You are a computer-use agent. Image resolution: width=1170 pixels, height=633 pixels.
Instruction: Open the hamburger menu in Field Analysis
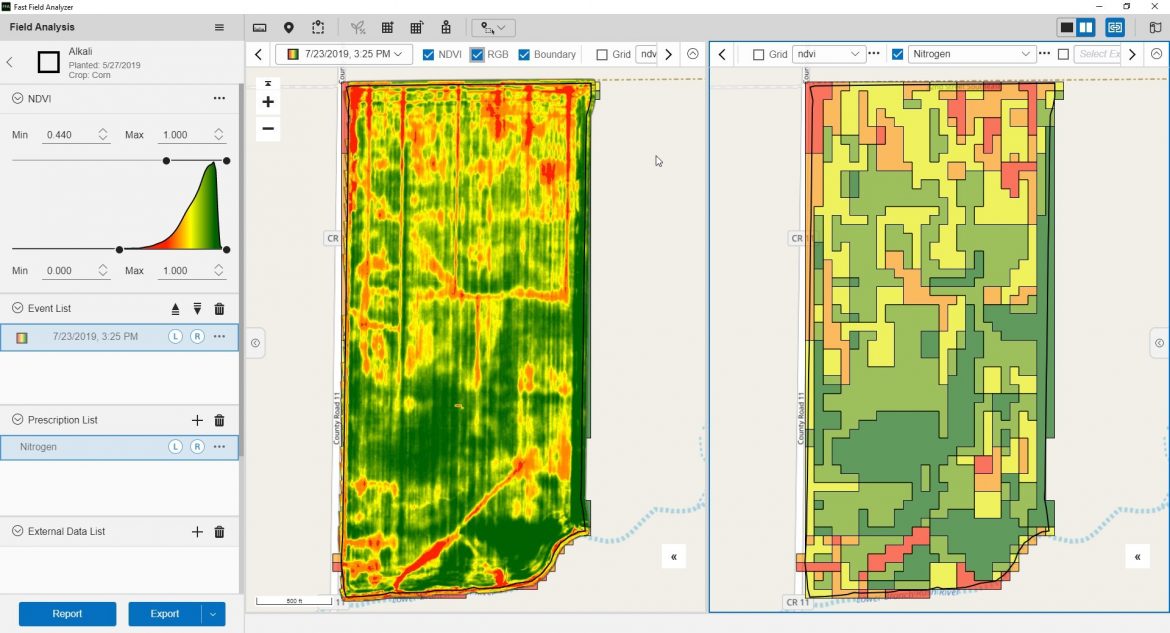coord(220,28)
